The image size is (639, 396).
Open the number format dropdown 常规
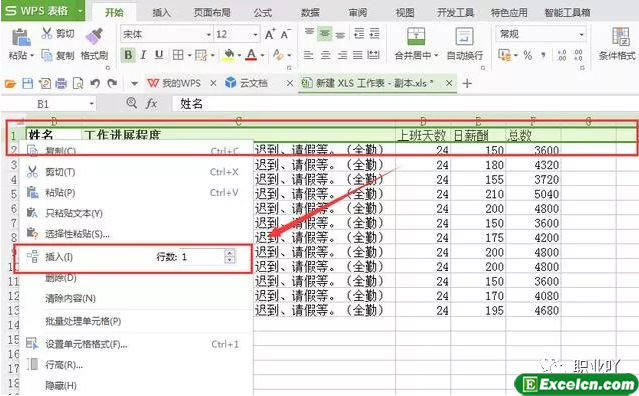coord(582,35)
